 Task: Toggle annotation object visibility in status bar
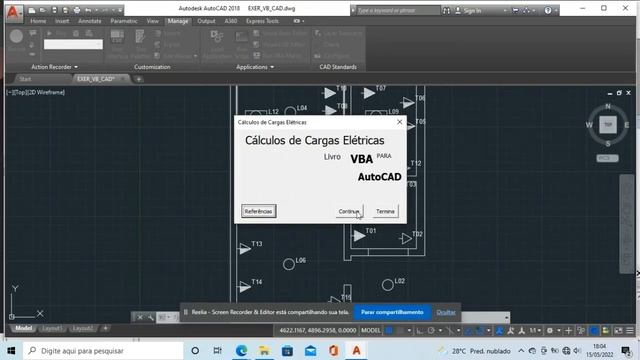point(499,331)
